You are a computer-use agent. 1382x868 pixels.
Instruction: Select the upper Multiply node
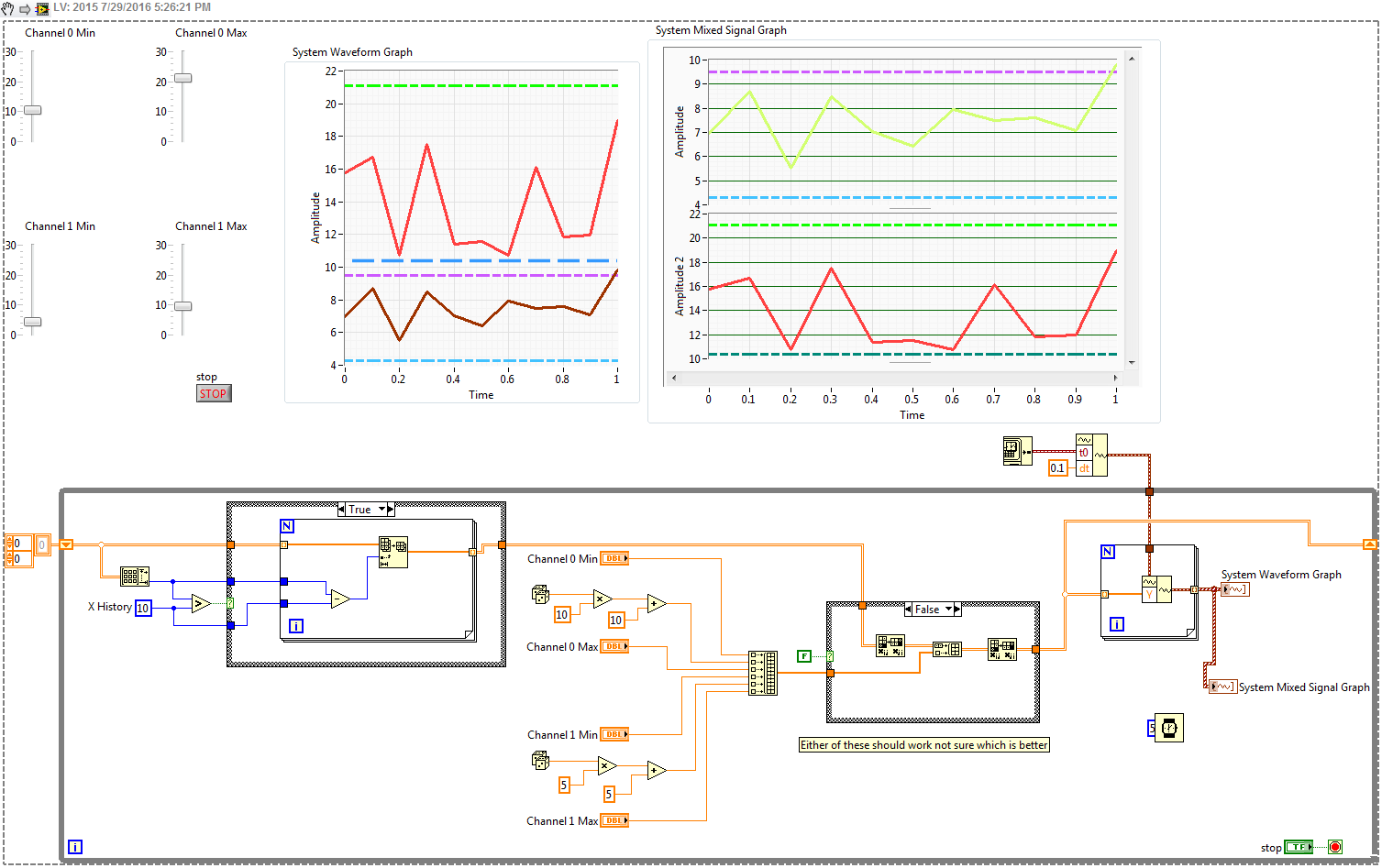click(x=603, y=599)
